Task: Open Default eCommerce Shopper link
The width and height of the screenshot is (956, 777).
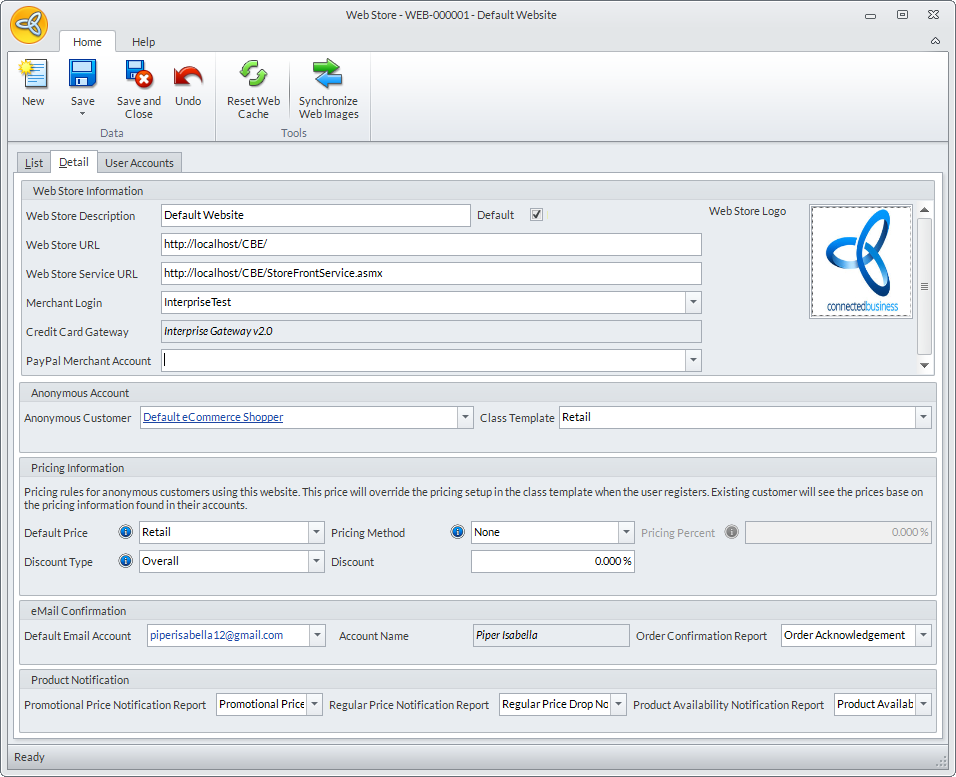Action: point(213,418)
